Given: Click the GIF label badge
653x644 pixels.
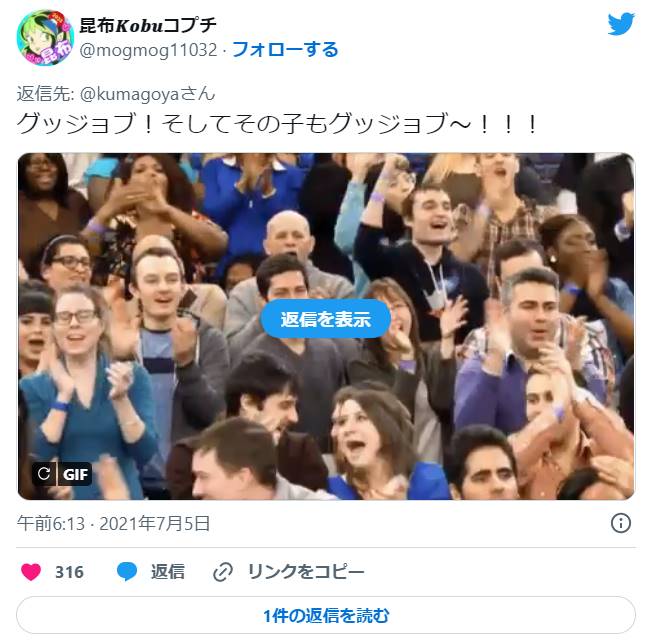Looking at the screenshot, I should (75, 474).
